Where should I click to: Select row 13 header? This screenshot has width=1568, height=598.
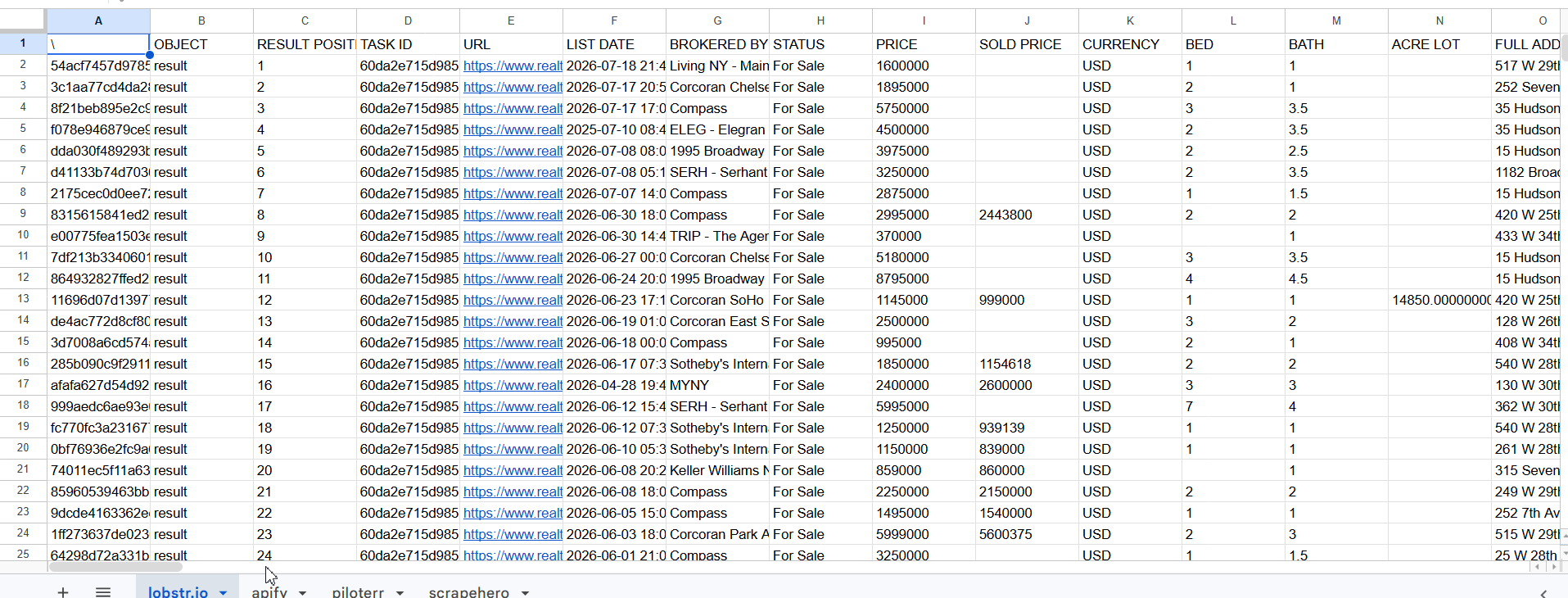click(x=23, y=299)
